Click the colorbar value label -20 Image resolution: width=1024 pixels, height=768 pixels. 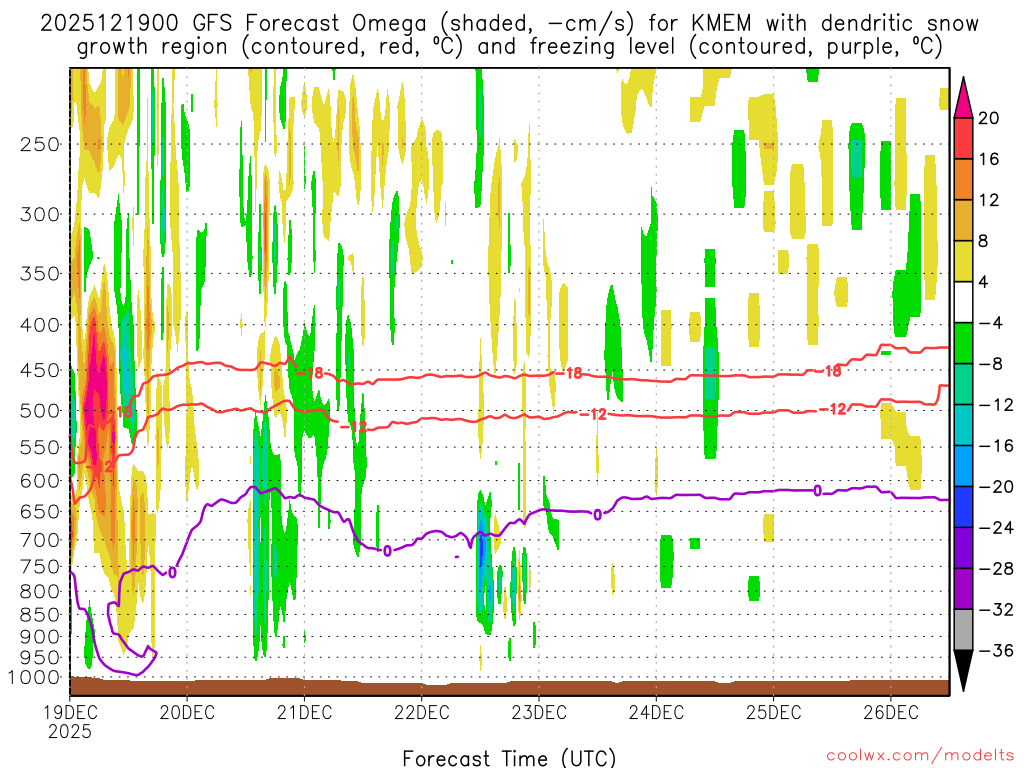coord(996,487)
